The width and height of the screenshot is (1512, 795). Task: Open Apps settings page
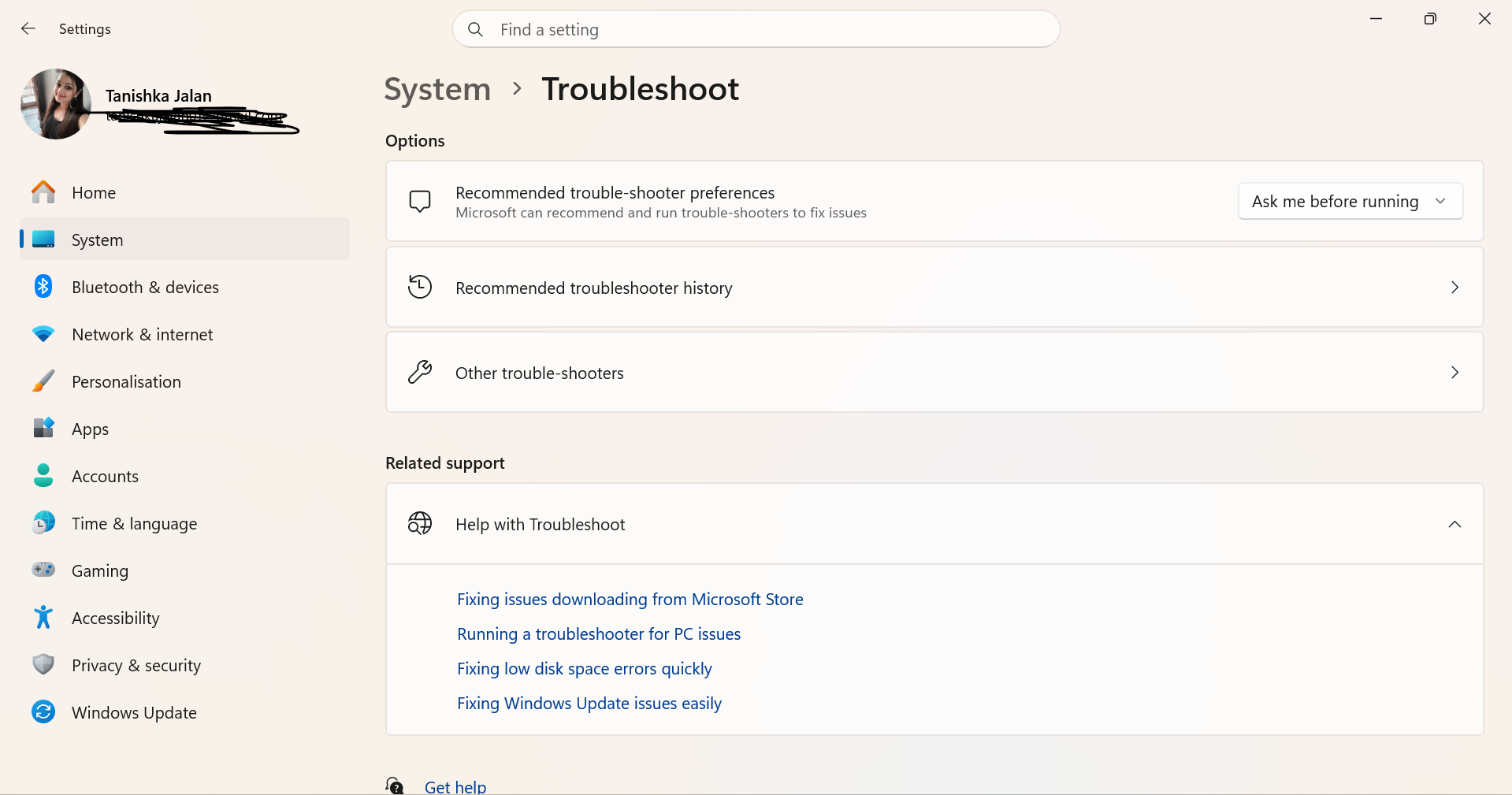click(x=184, y=429)
